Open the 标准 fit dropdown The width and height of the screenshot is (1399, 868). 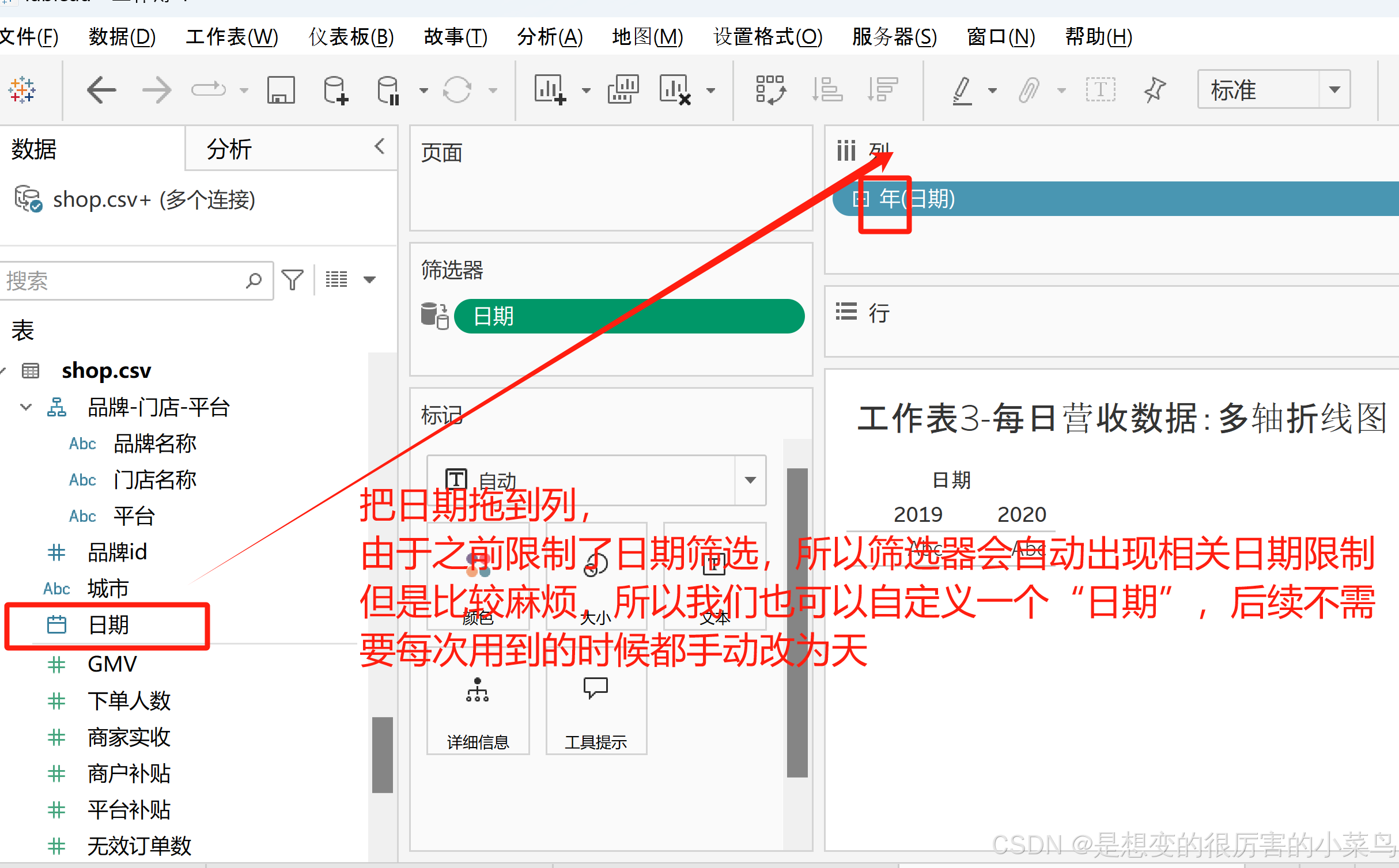[x=1334, y=90]
